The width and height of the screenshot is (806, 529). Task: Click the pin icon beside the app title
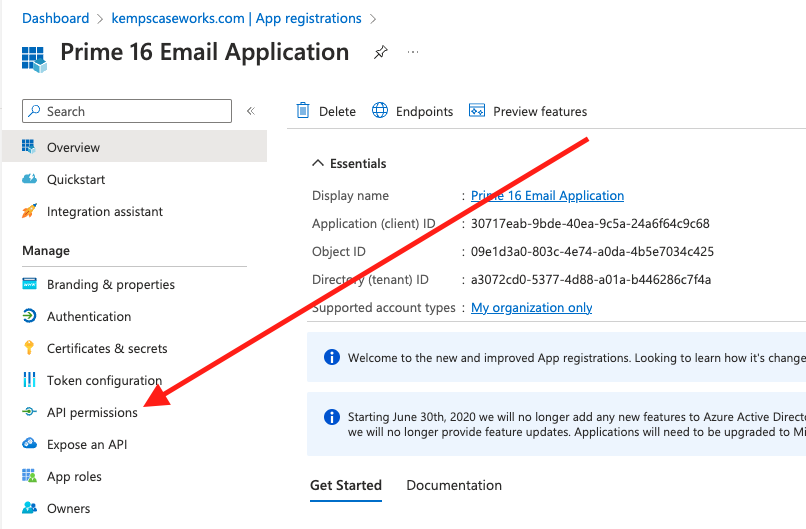(x=380, y=53)
